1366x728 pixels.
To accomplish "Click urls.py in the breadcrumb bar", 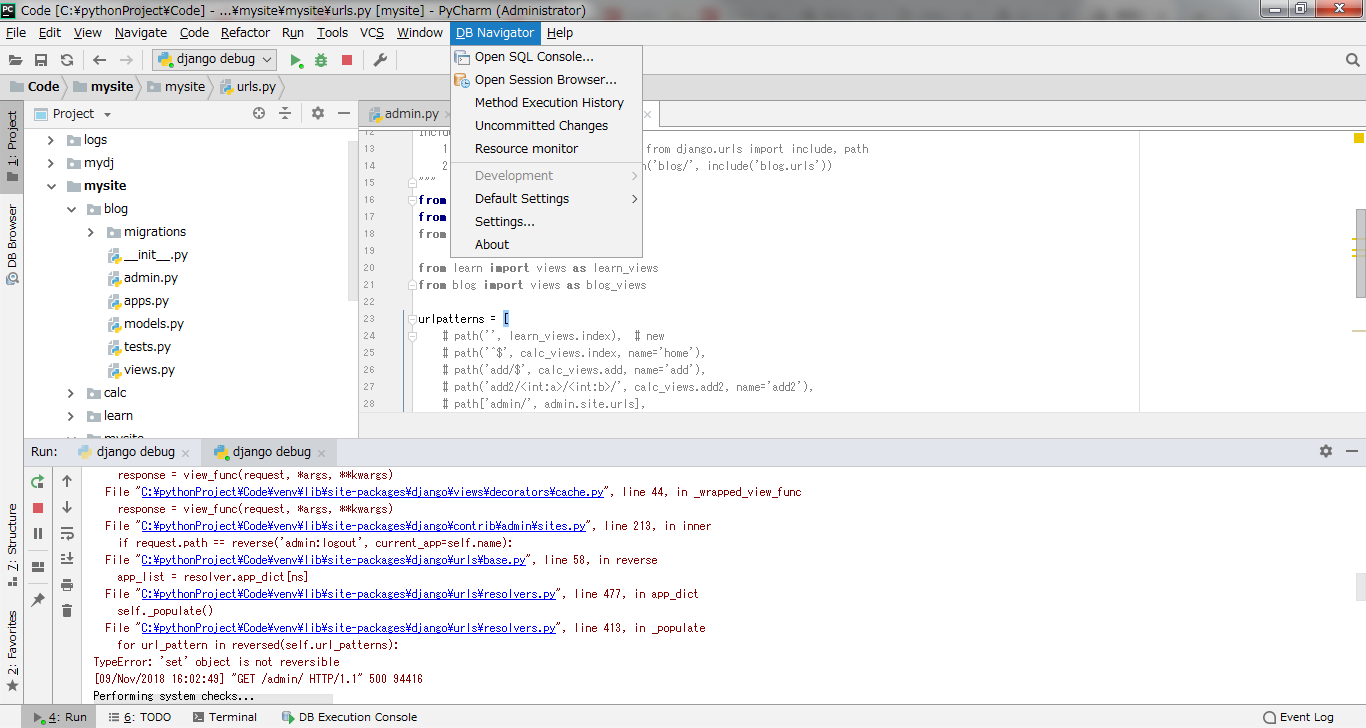I will point(249,87).
